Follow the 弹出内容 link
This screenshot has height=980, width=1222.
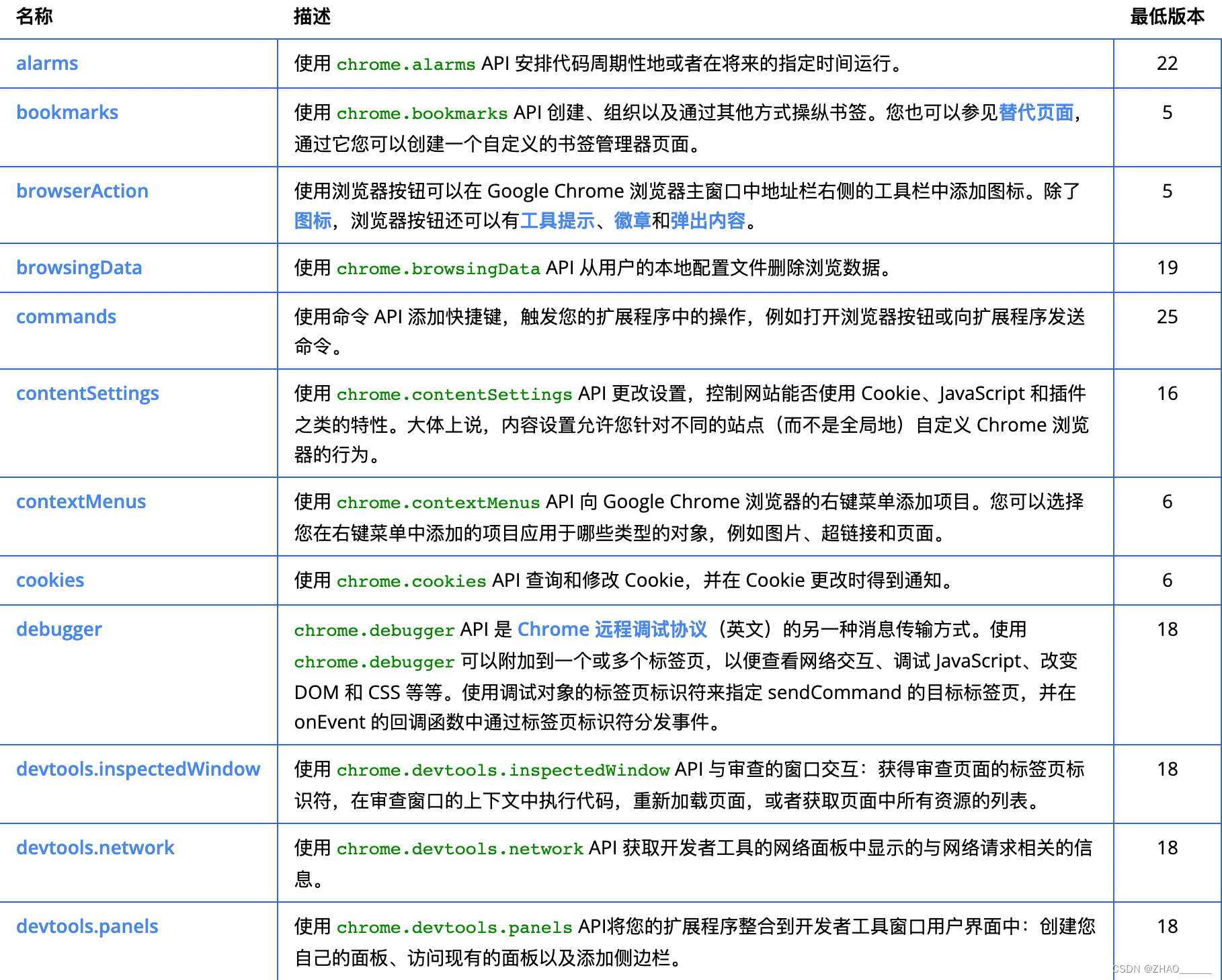(x=708, y=220)
